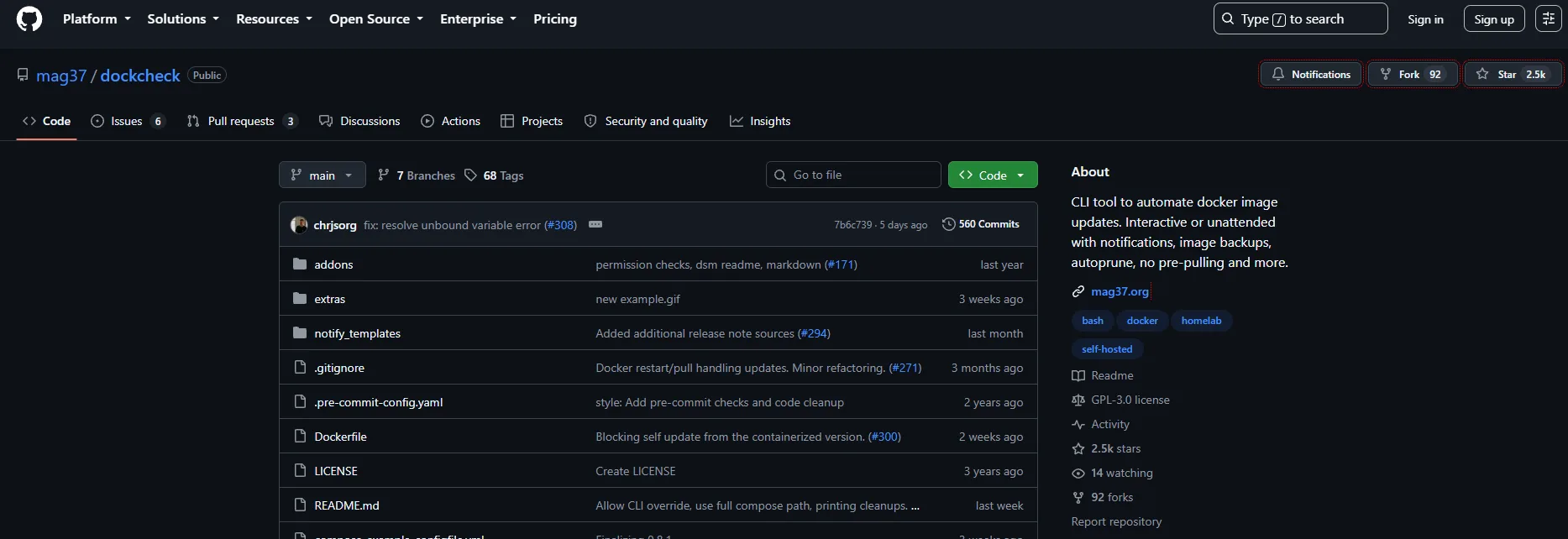
Task: Open the mag37 owner profile link
Action: click(x=61, y=76)
